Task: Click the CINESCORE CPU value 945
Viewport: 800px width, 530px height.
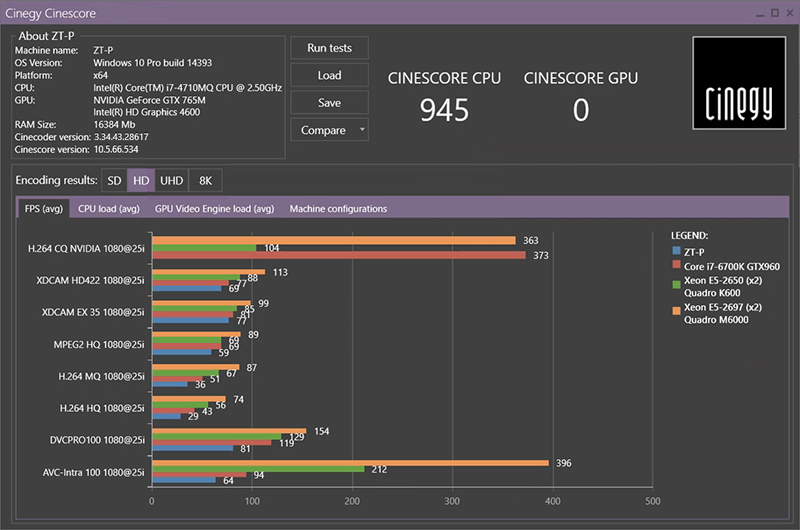Action: click(x=444, y=110)
